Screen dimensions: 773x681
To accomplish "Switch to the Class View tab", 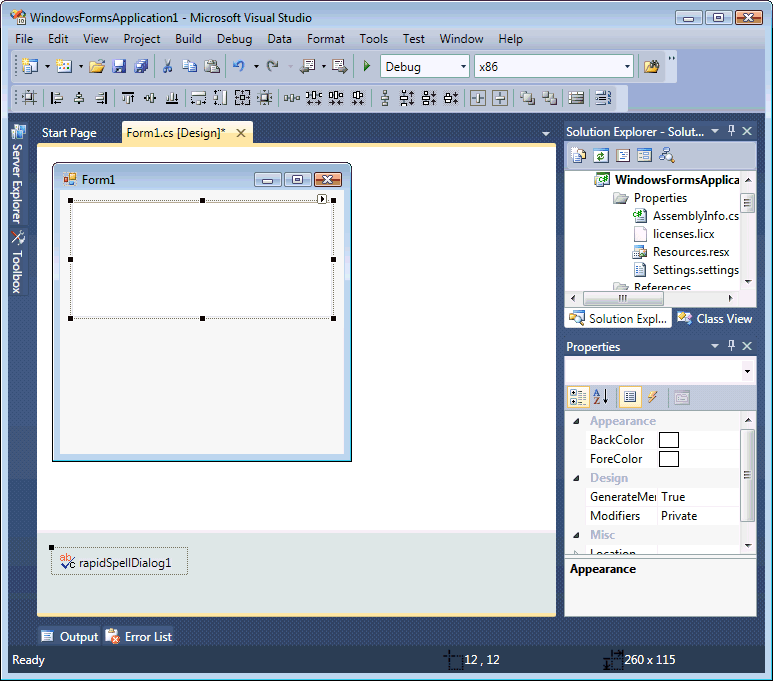I will coord(715,319).
